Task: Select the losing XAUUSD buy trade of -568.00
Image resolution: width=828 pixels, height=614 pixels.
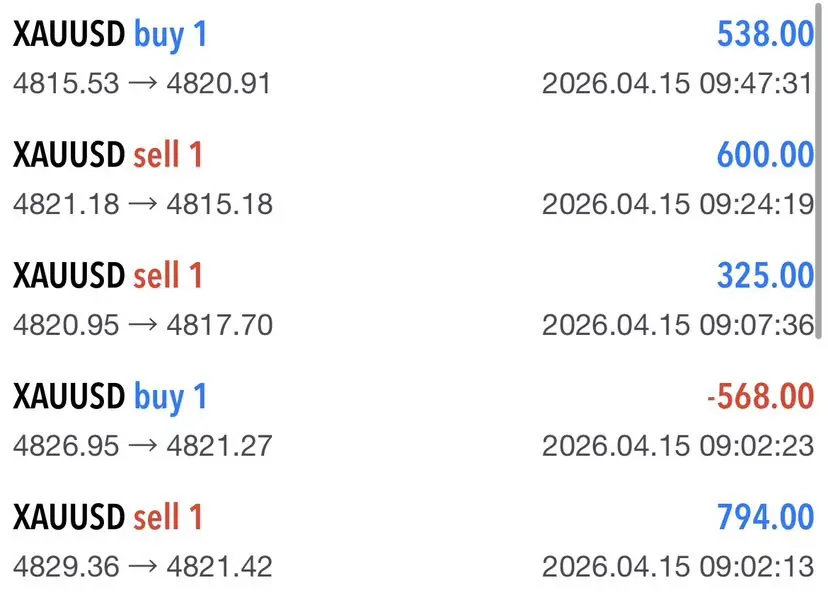Action: [x=413, y=421]
